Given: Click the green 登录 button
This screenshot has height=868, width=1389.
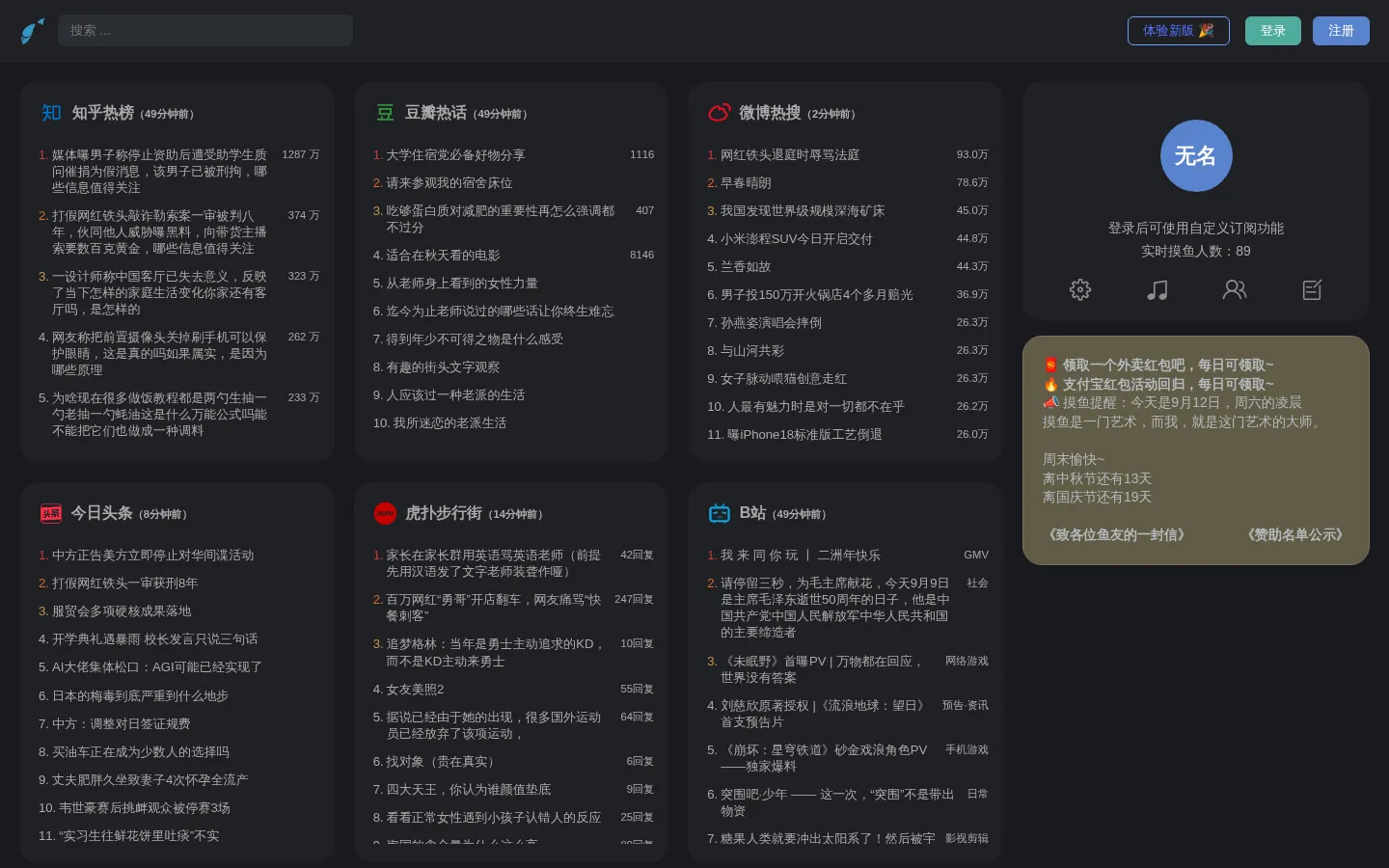Looking at the screenshot, I should (x=1273, y=31).
